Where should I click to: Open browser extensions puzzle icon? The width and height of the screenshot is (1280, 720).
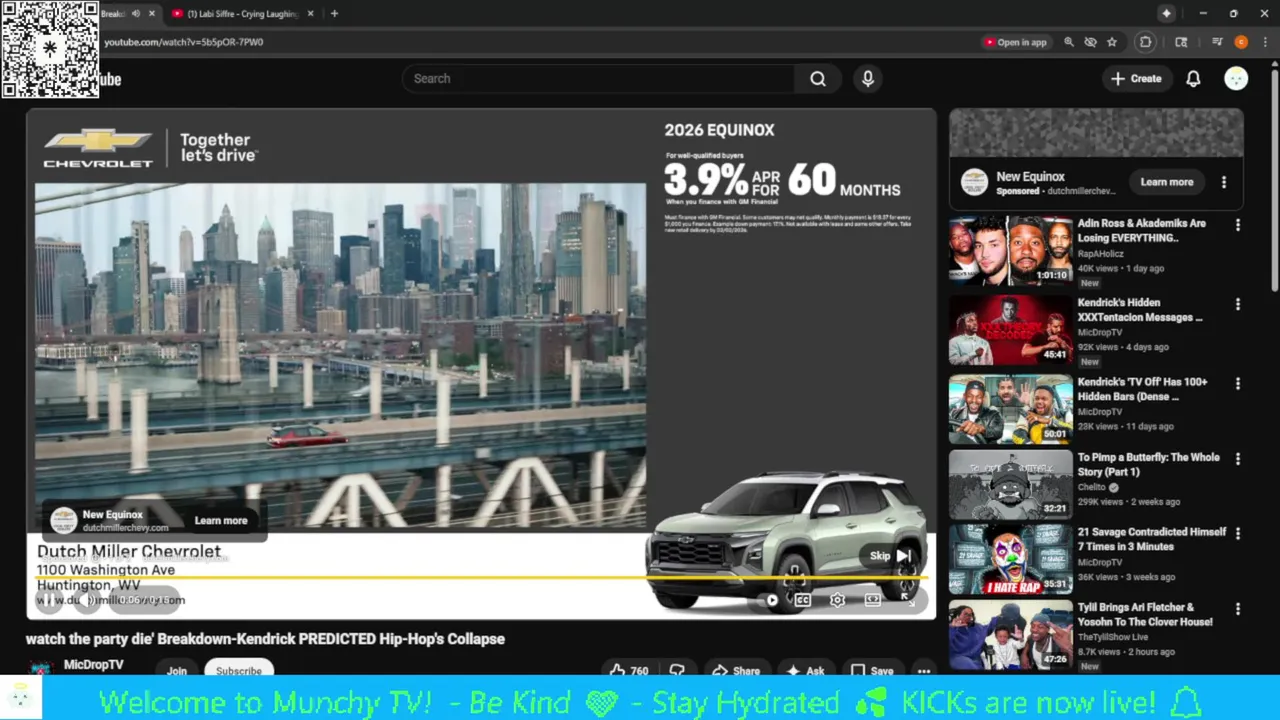[x=1146, y=42]
